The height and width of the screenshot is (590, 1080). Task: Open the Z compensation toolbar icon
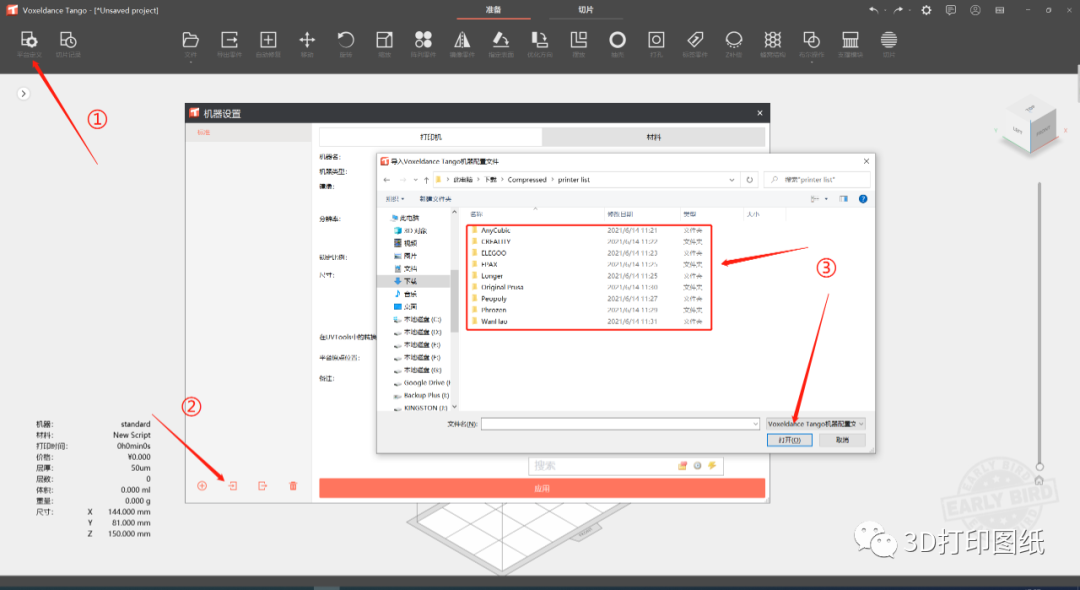(x=734, y=40)
